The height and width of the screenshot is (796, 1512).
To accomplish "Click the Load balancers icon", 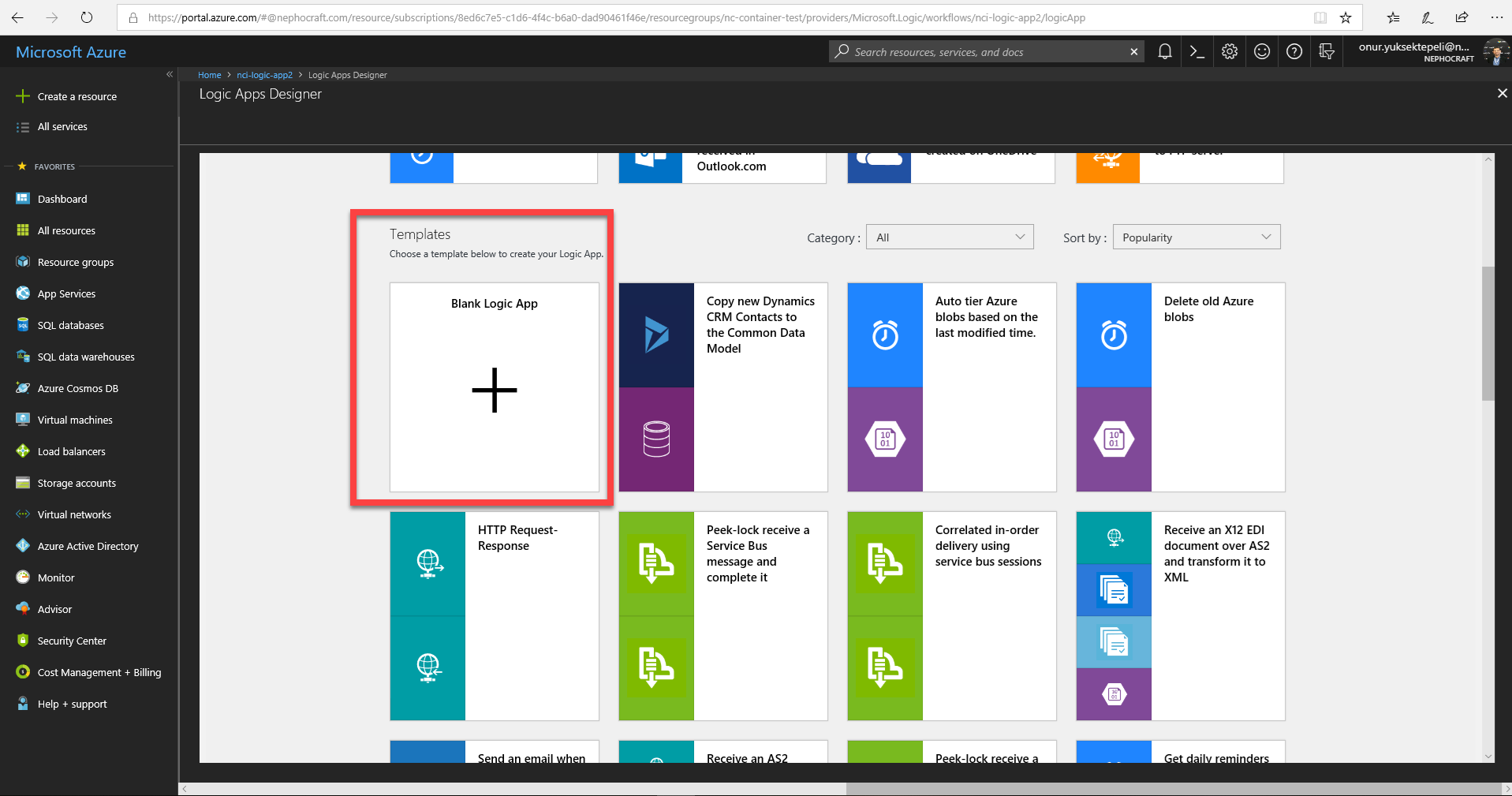I will tap(23, 451).
